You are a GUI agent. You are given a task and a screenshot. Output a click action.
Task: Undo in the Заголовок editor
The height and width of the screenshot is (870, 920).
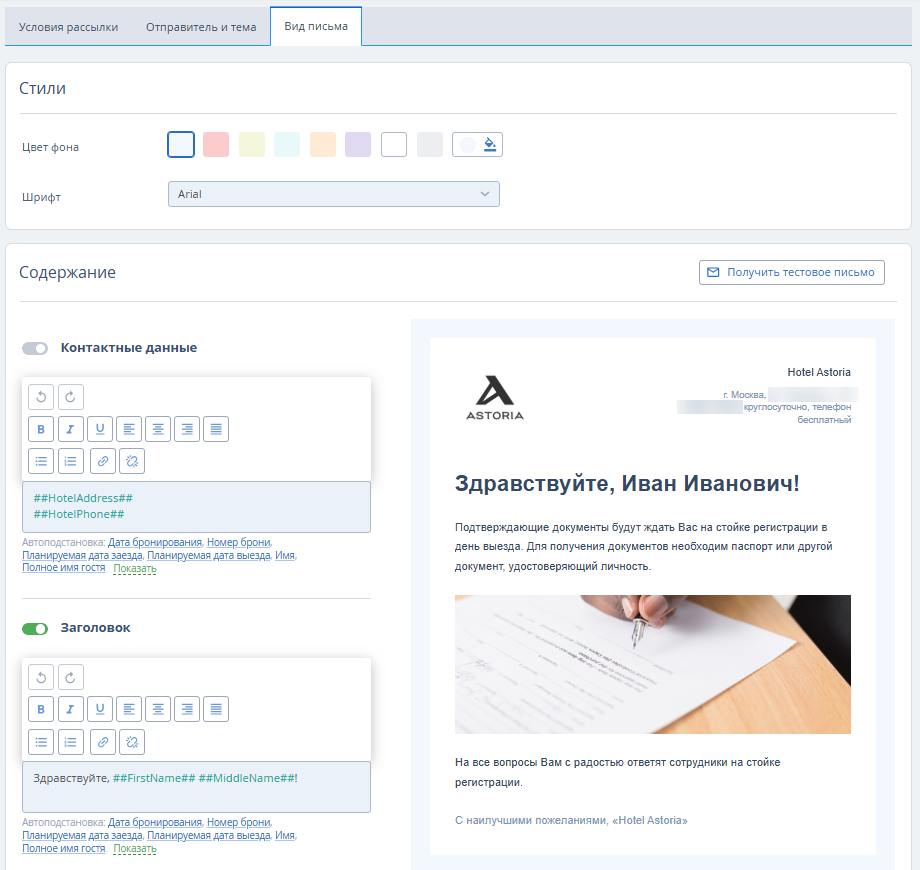pos(41,678)
